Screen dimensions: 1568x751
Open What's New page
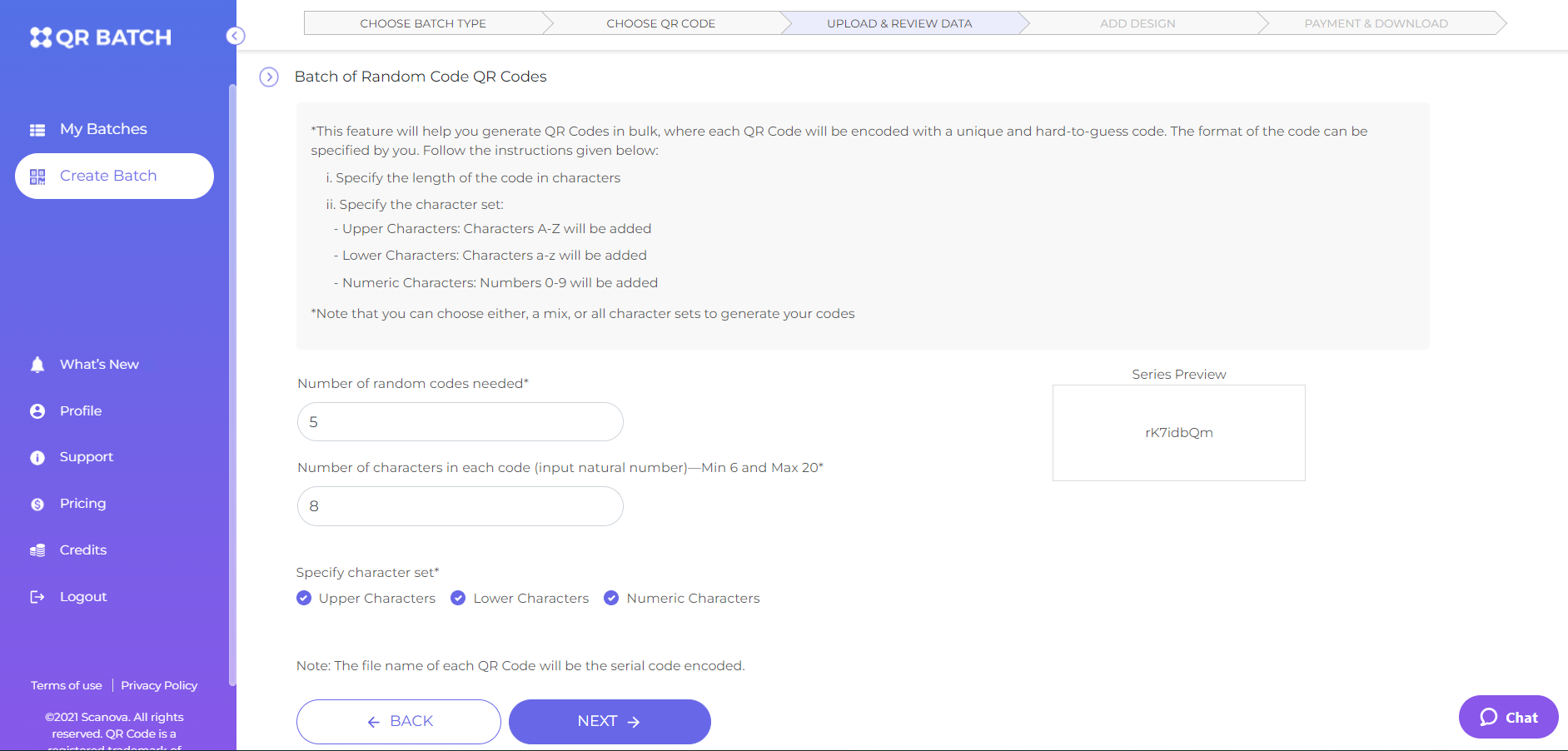click(x=99, y=365)
